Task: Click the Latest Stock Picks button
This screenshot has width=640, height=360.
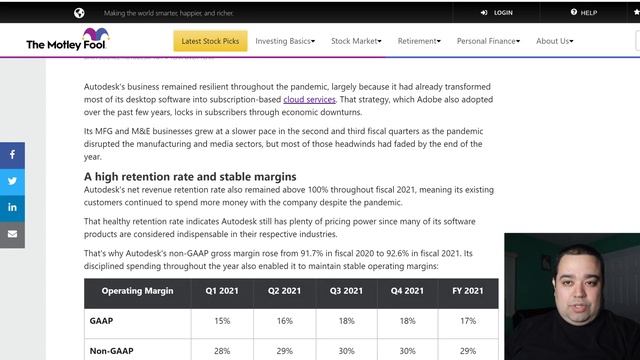Action: (210, 41)
